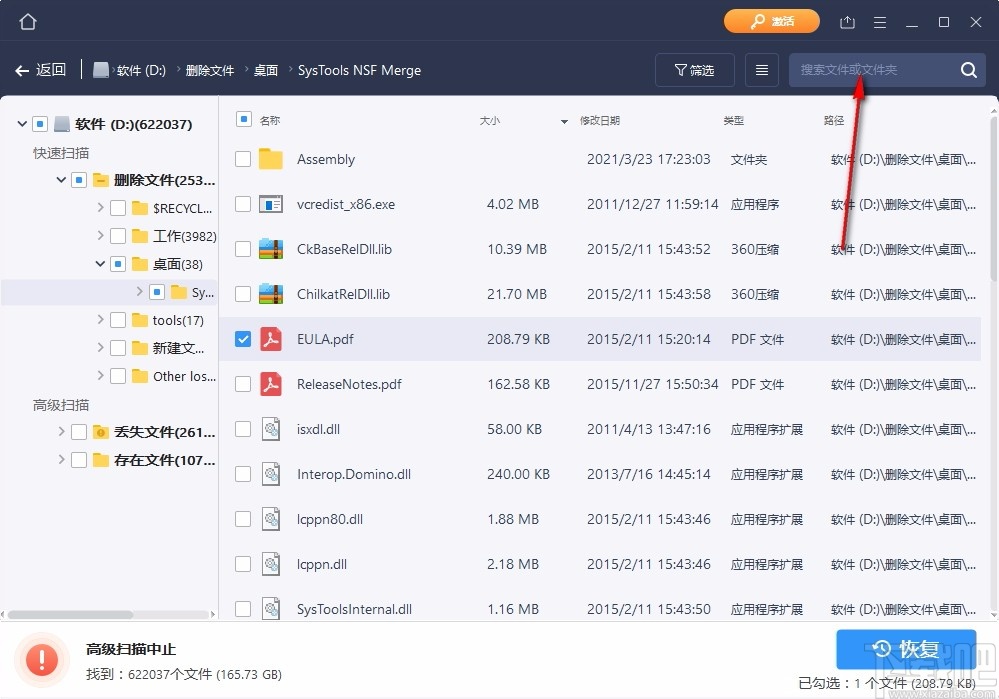Click the orange warning icon at bottom left
999x699 pixels.
[41, 659]
